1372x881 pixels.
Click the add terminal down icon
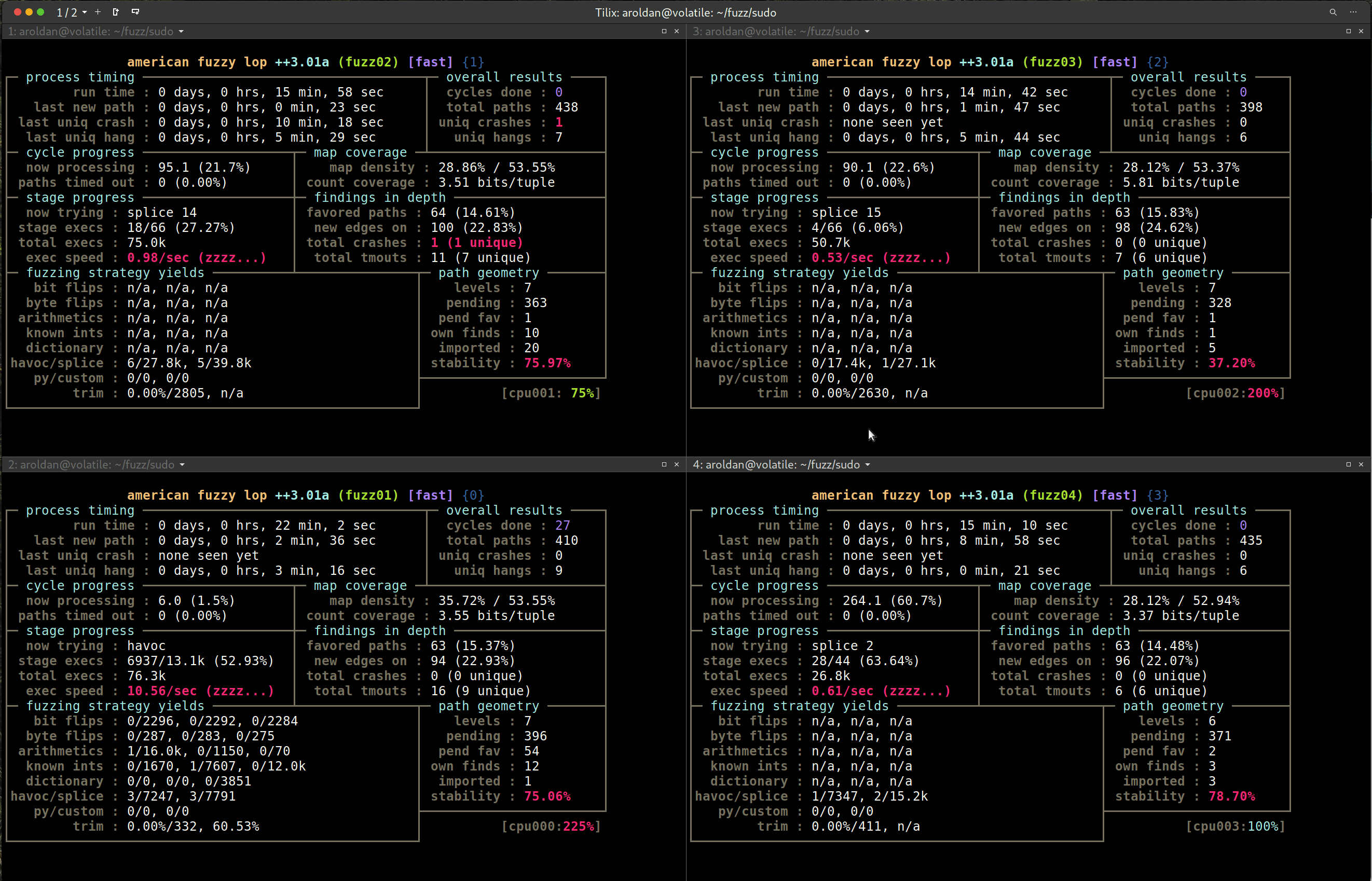135,12
